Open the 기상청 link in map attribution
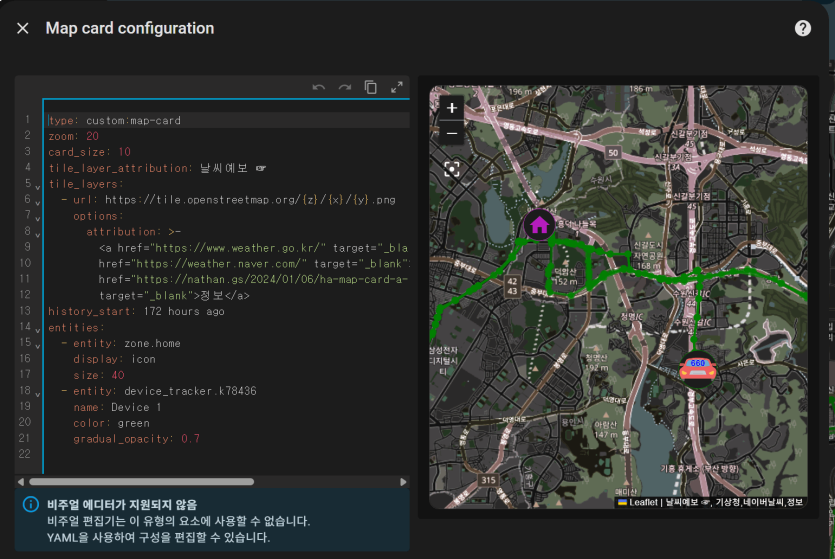 (x=727, y=502)
